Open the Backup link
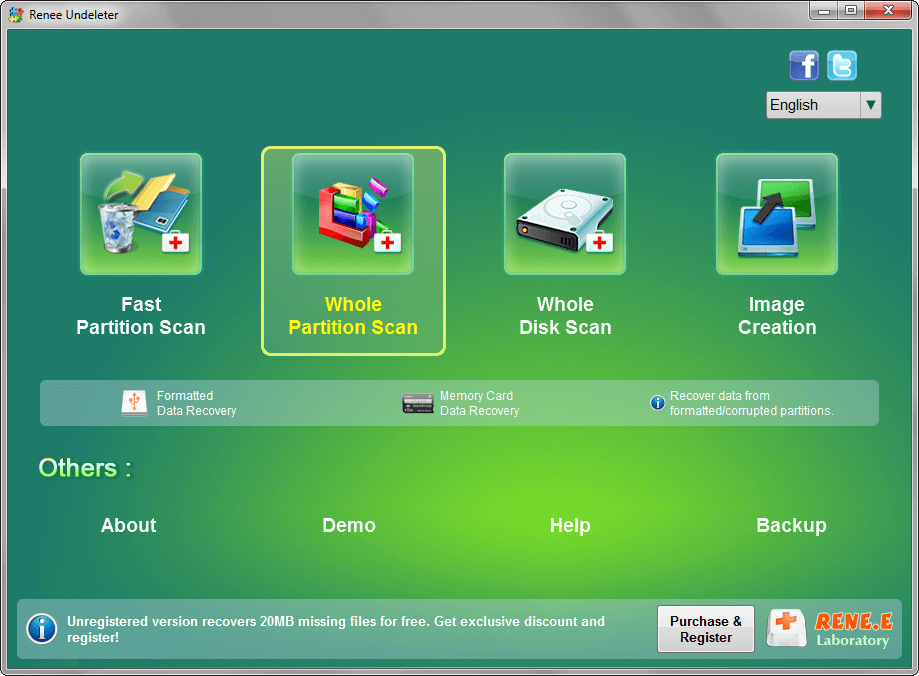 click(791, 526)
